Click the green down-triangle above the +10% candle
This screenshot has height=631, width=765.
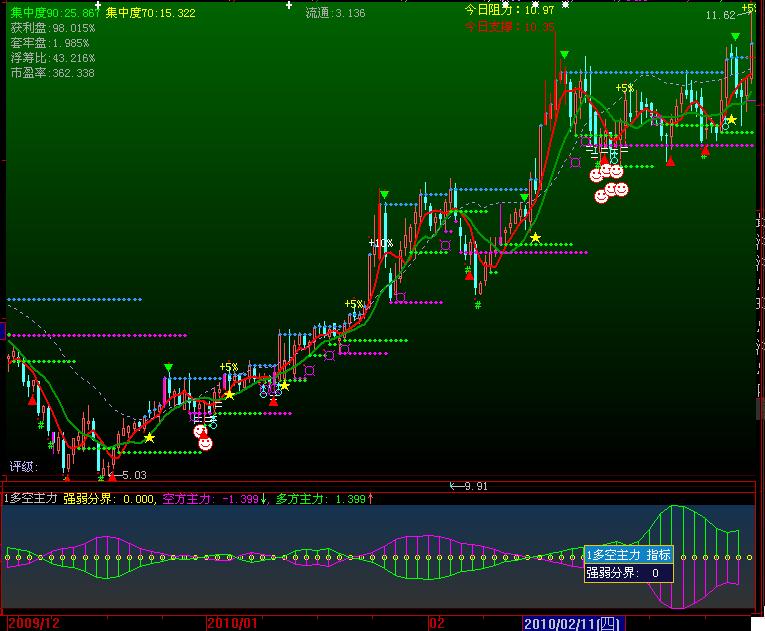point(384,195)
